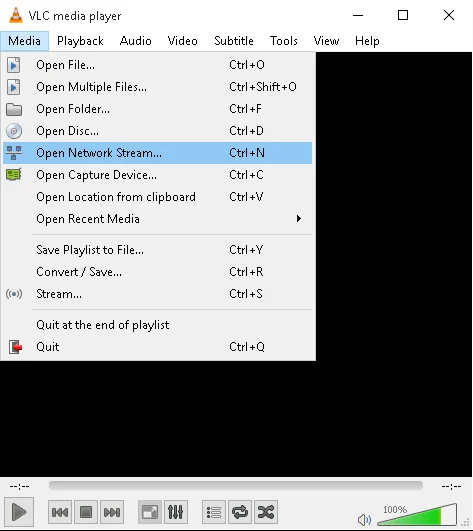Minimize the VLC window

point(358,15)
